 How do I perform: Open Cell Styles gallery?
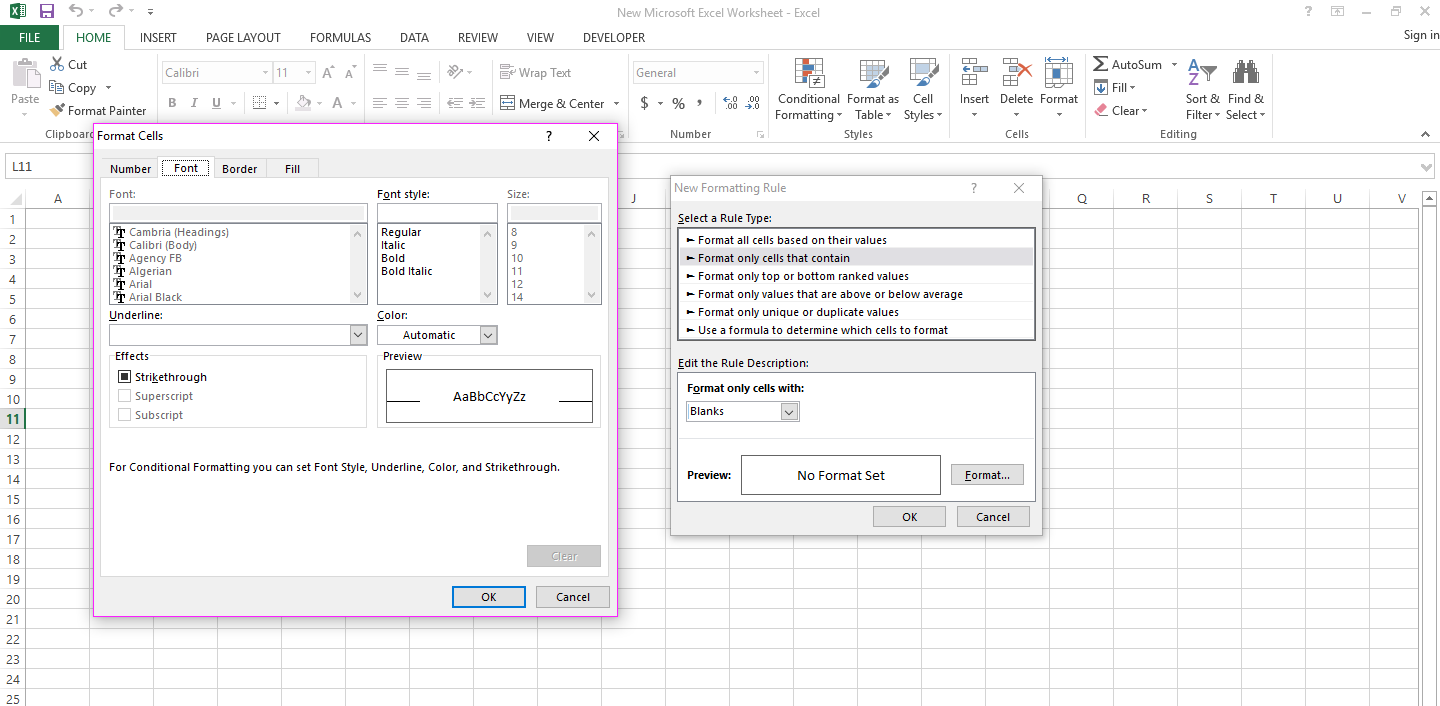922,89
